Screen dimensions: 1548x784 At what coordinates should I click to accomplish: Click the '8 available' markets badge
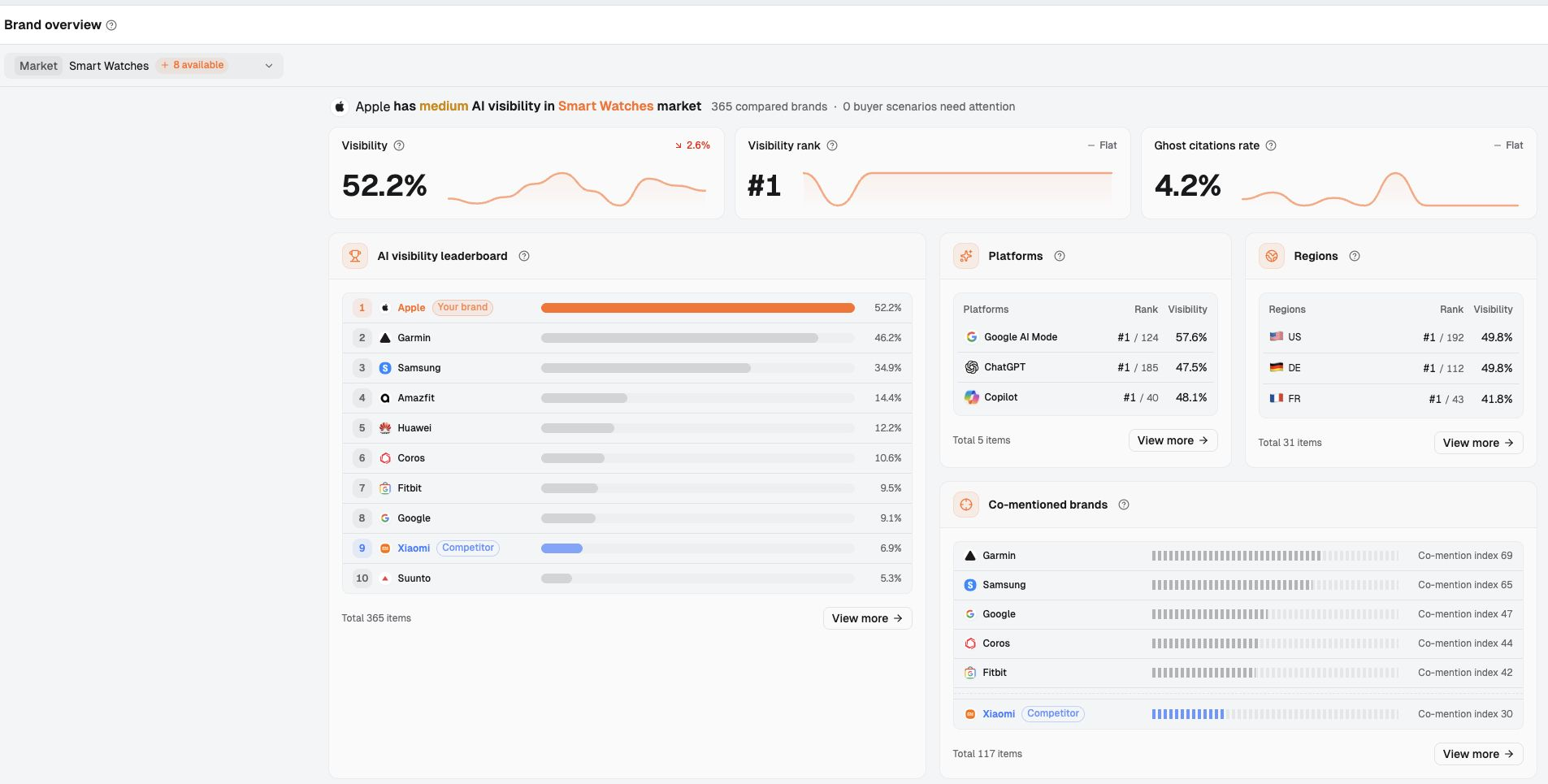click(x=193, y=65)
